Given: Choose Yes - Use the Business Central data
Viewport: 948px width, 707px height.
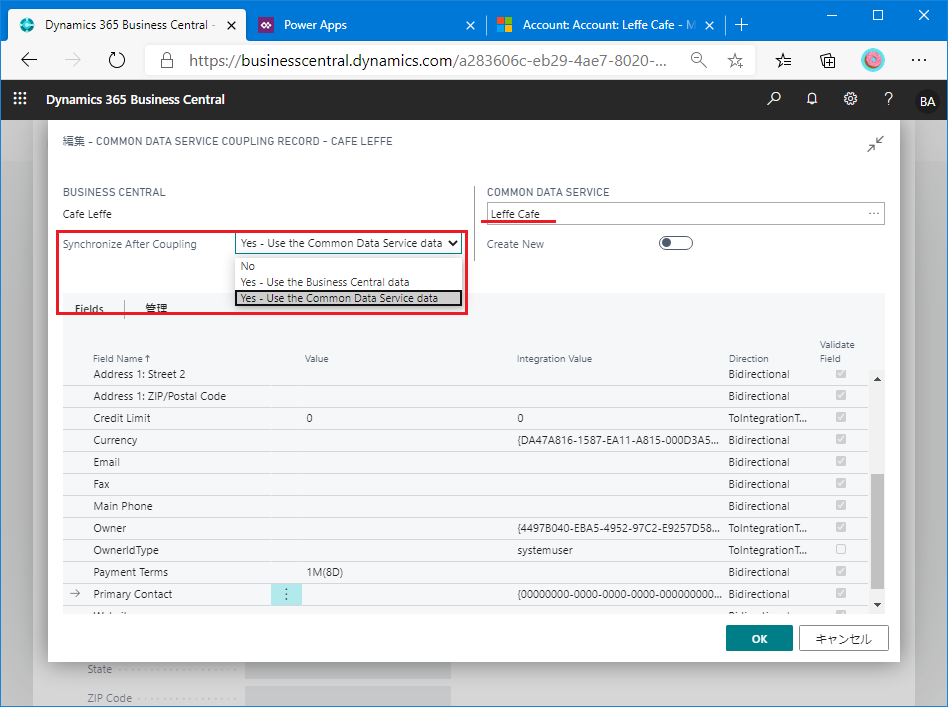Looking at the screenshot, I should (348, 282).
